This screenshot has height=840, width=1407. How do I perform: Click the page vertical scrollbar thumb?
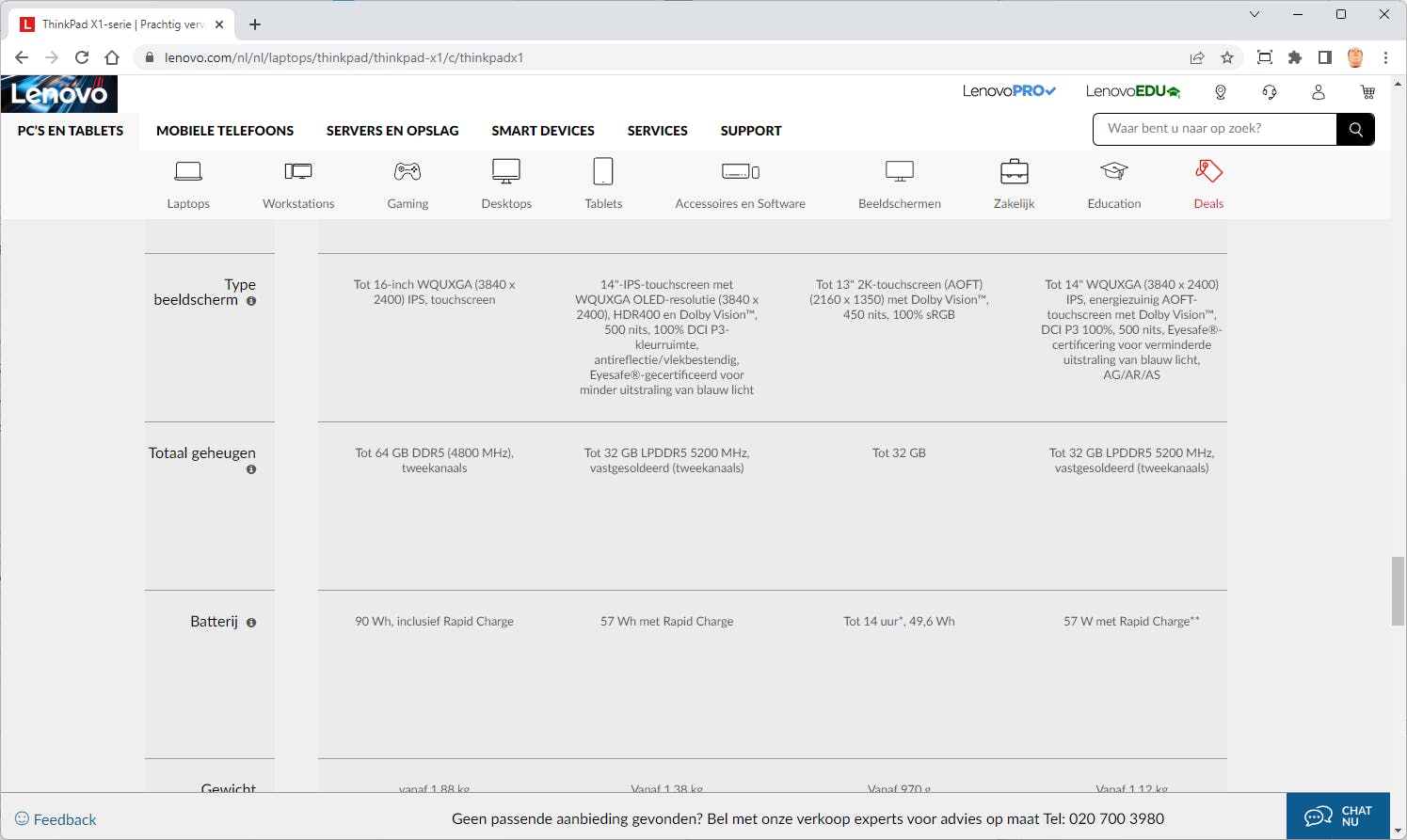(1398, 591)
